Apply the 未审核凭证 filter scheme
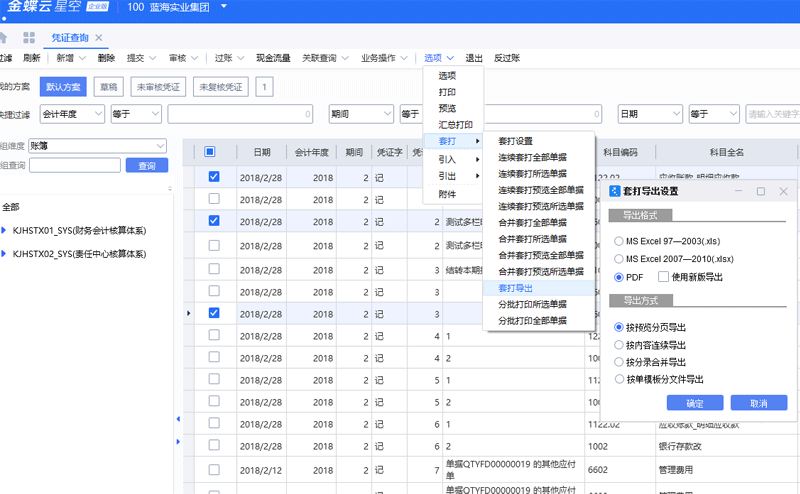The image size is (800, 494). pos(158,87)
